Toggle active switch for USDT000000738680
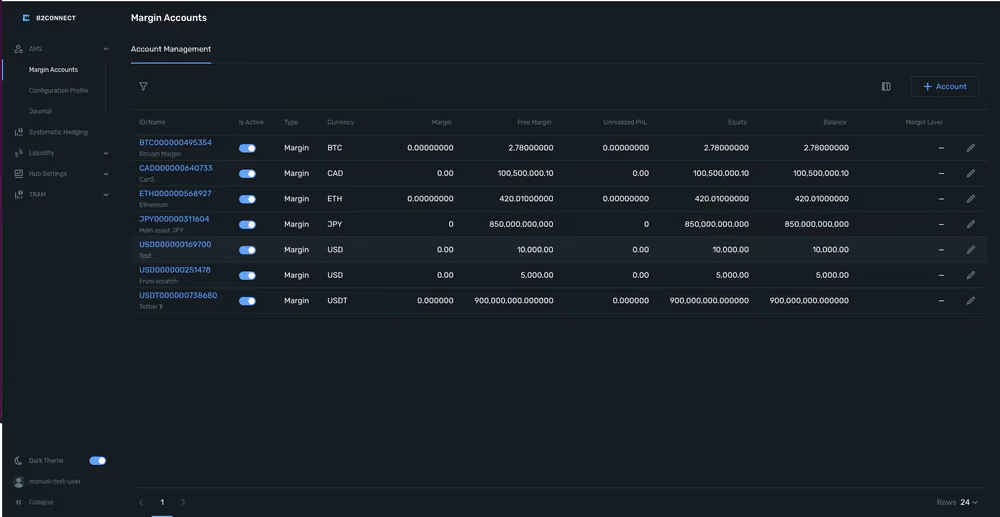 [247, 301]
